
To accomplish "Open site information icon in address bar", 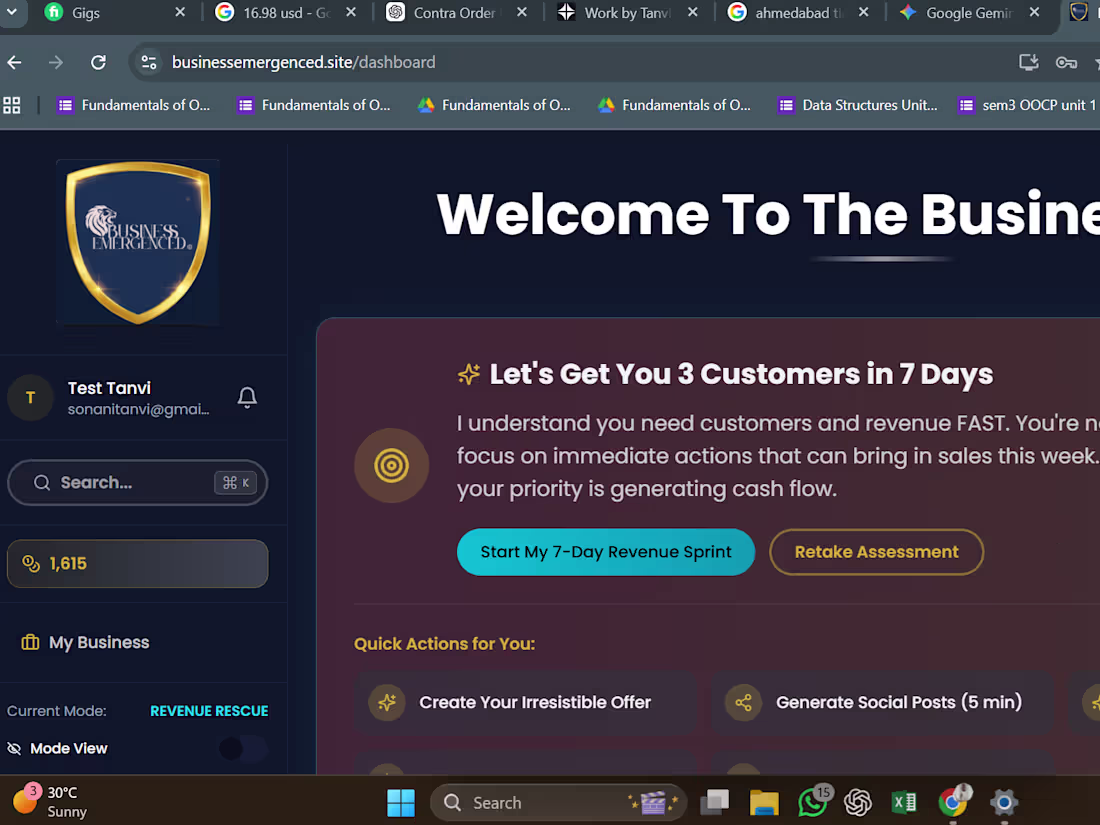I will pyautogui.click(x=149, y=62).
